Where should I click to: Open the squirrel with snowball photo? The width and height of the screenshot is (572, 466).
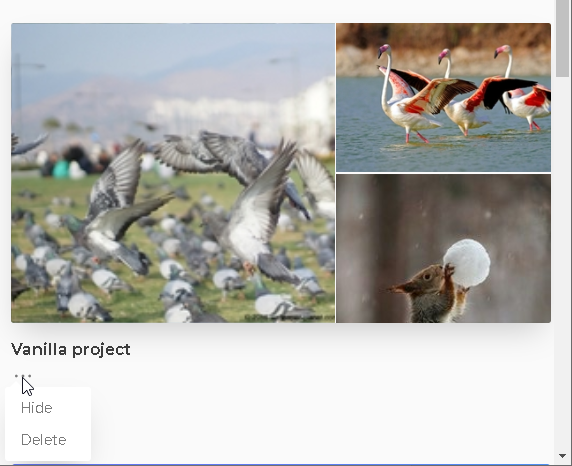pos(443,249)
